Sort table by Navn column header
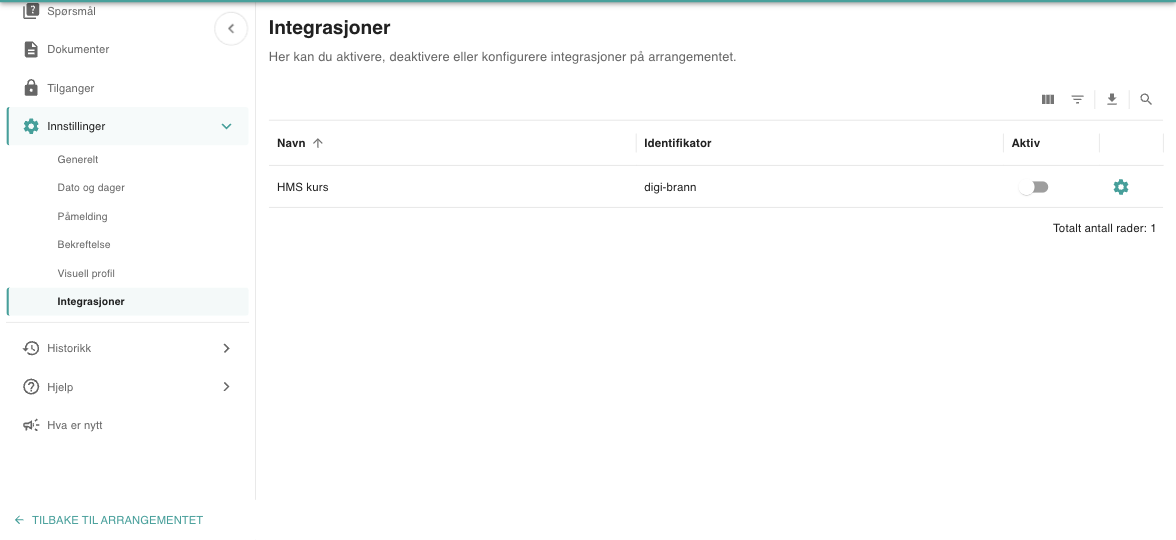Image resolution: width=1176 pixels, height=540 pixels. pos(291,143)
